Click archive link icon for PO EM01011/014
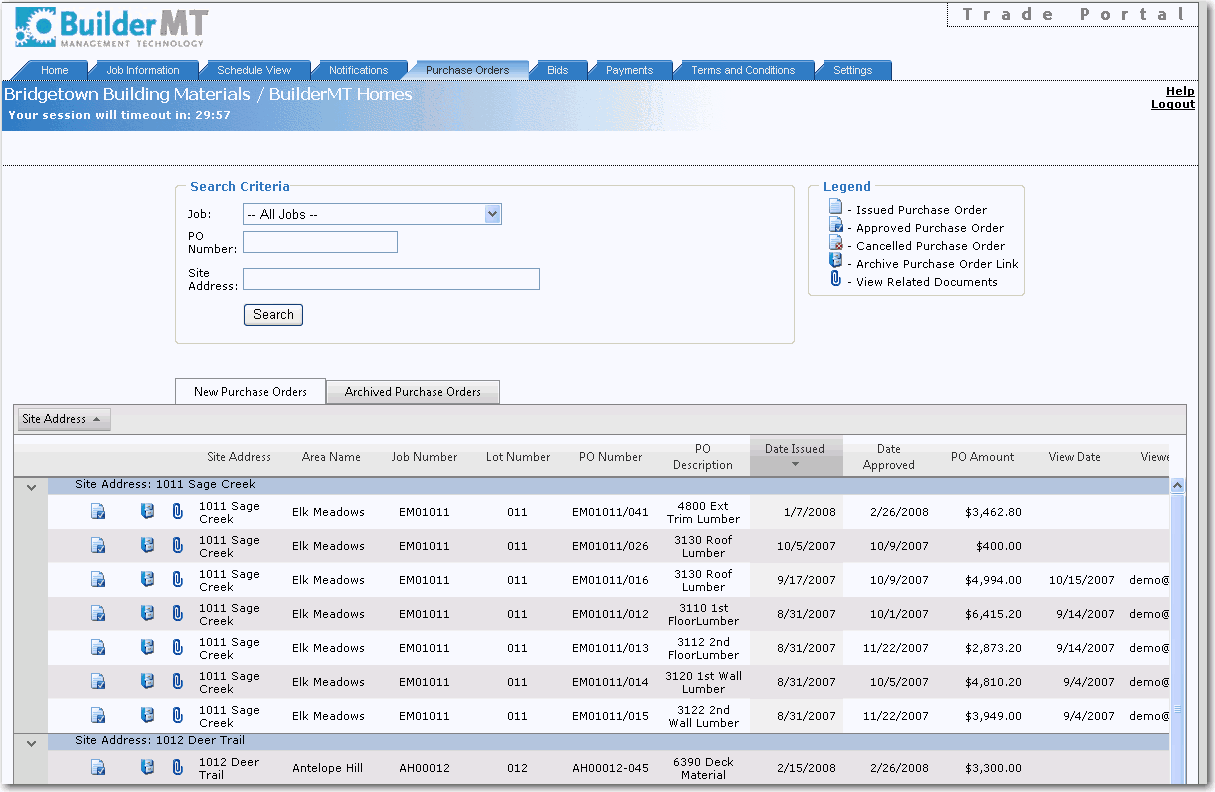This screenshot has height=792, width=1215. (x=148, y=682)
